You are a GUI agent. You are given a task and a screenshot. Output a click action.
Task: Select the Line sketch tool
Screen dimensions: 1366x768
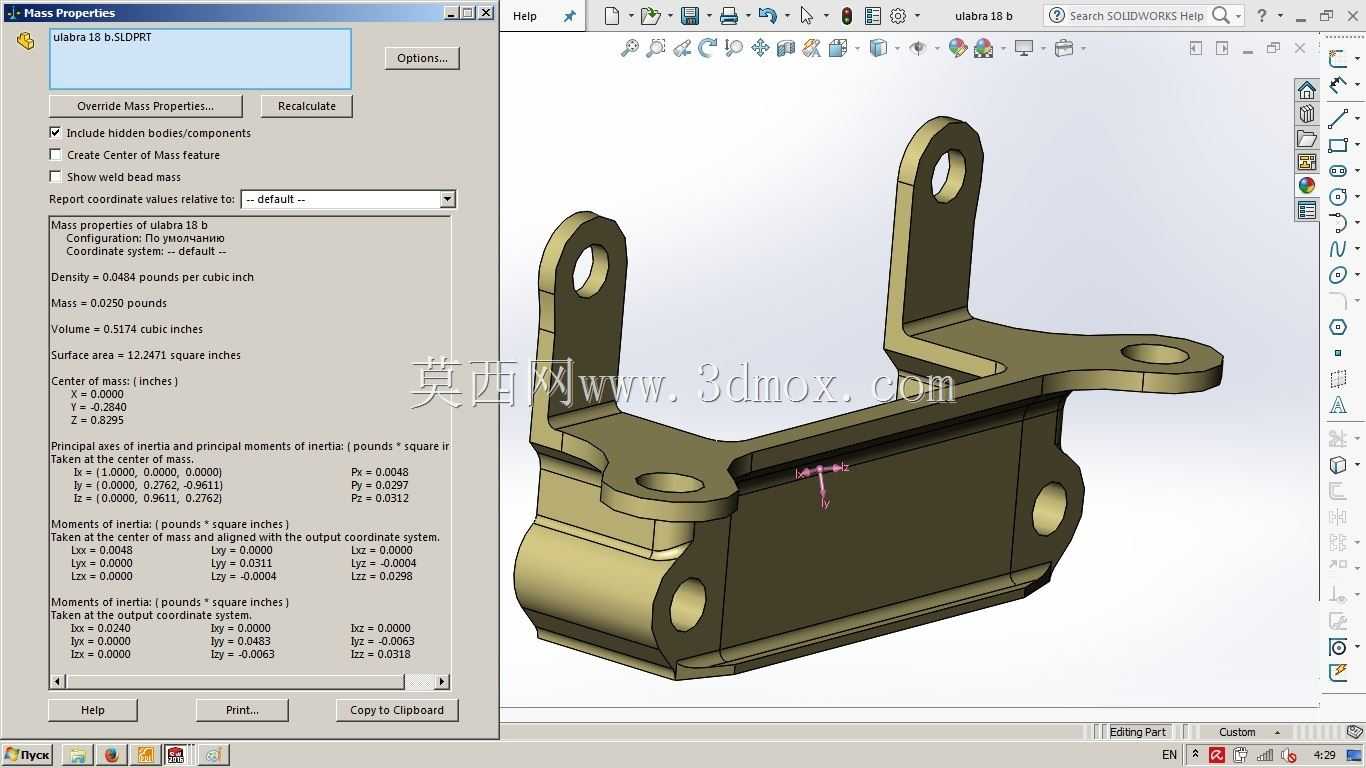tap(1338, 120)
